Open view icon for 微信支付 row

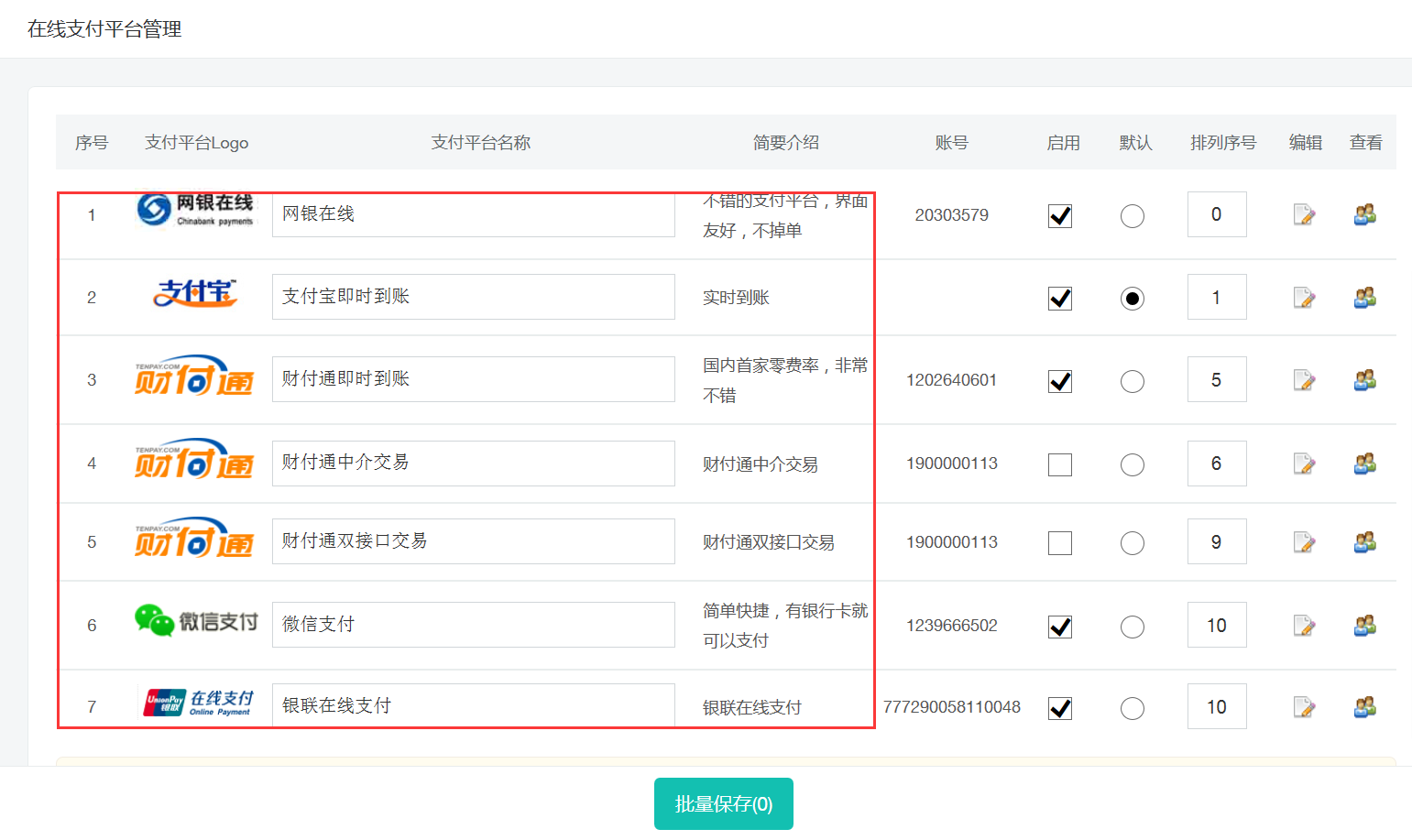[1364, 626]
